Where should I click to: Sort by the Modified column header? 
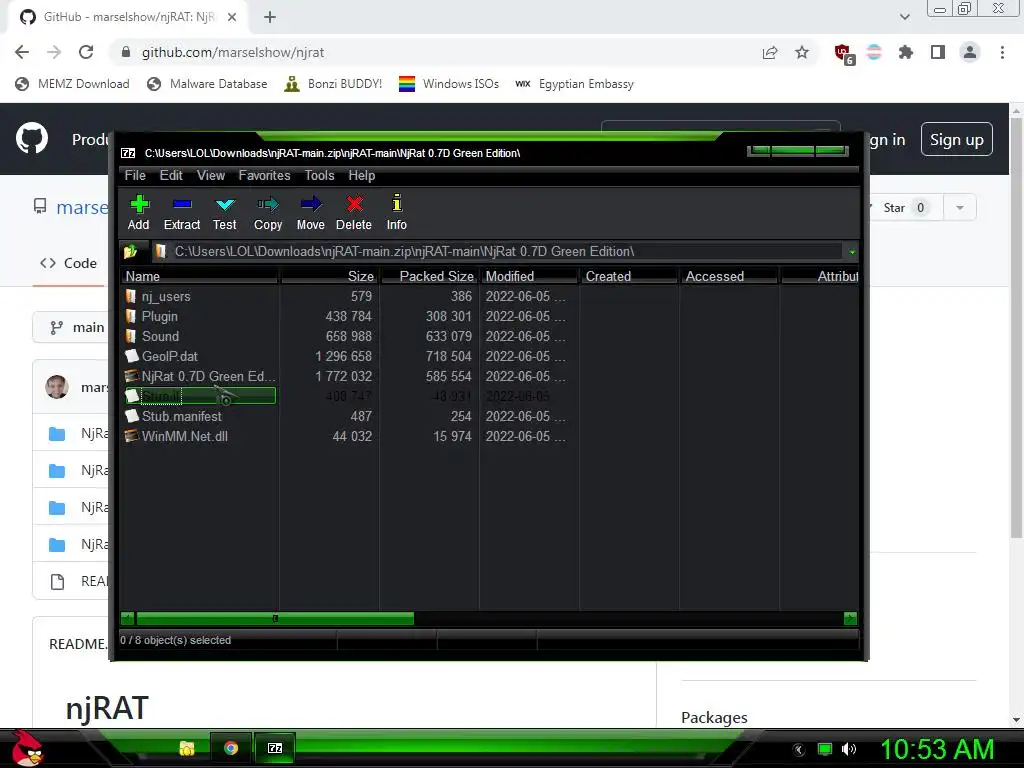point(530,276)
